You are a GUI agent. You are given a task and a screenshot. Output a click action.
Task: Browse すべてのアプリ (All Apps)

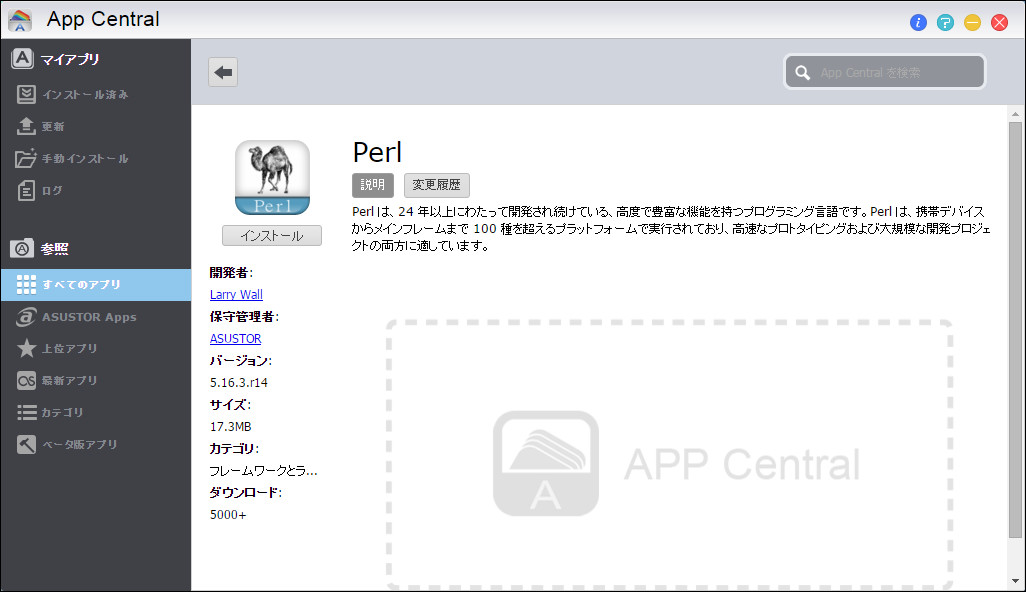point(80,284)
